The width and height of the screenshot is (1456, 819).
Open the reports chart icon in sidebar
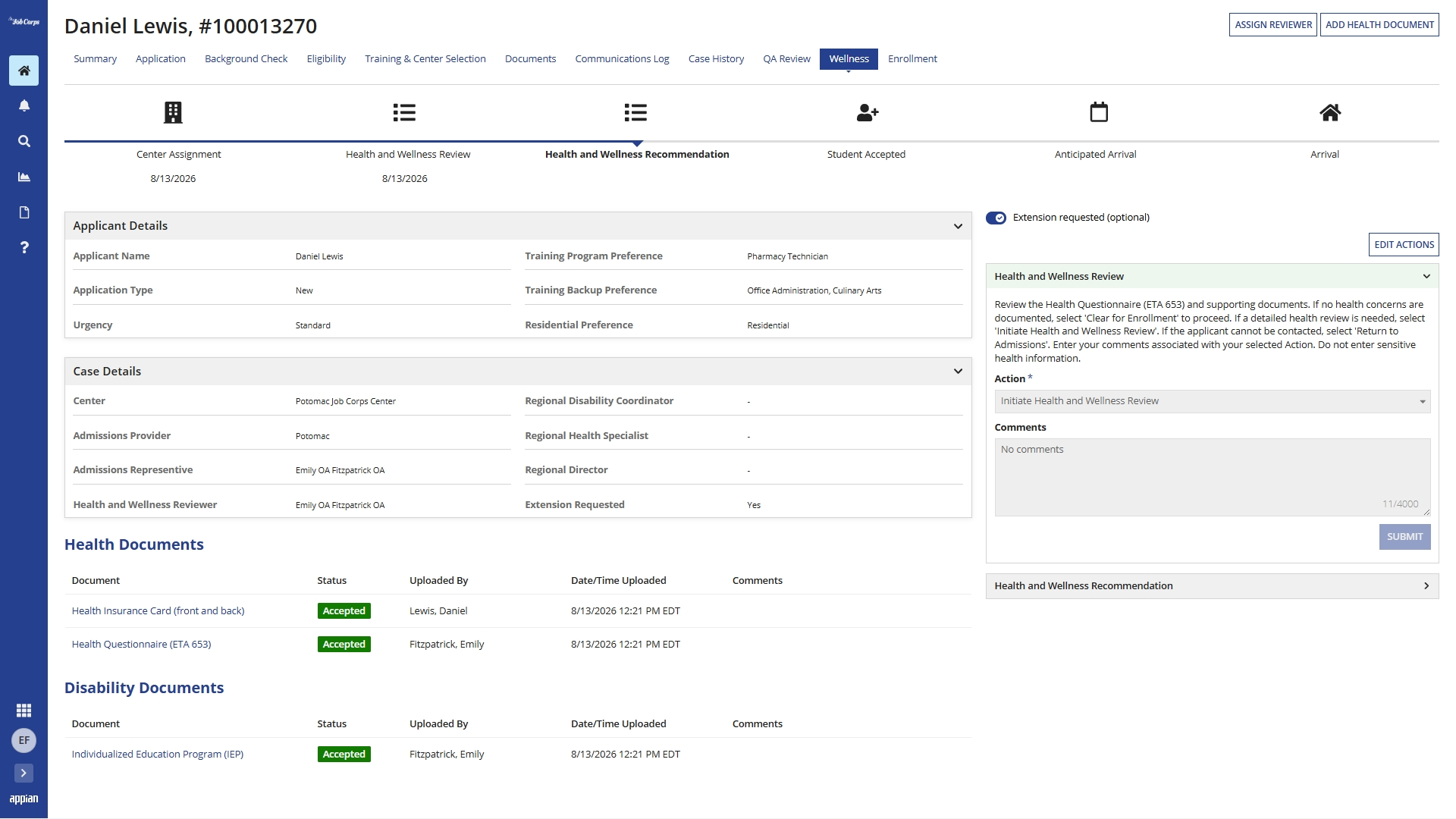click(x=24, y=177)
